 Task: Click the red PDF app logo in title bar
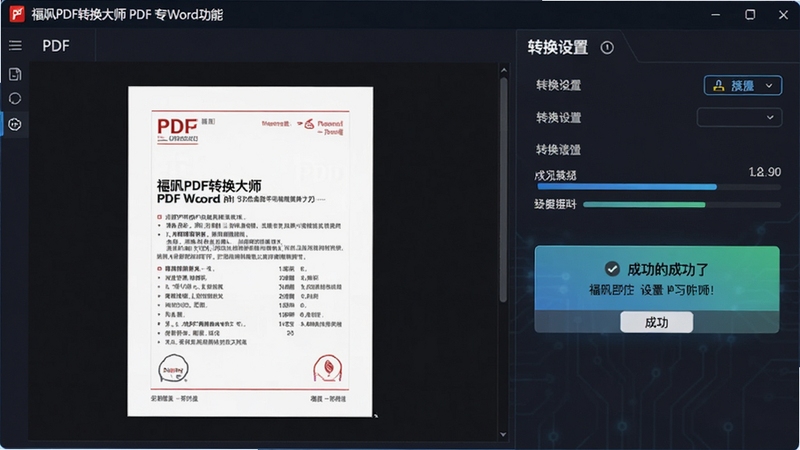16,14
